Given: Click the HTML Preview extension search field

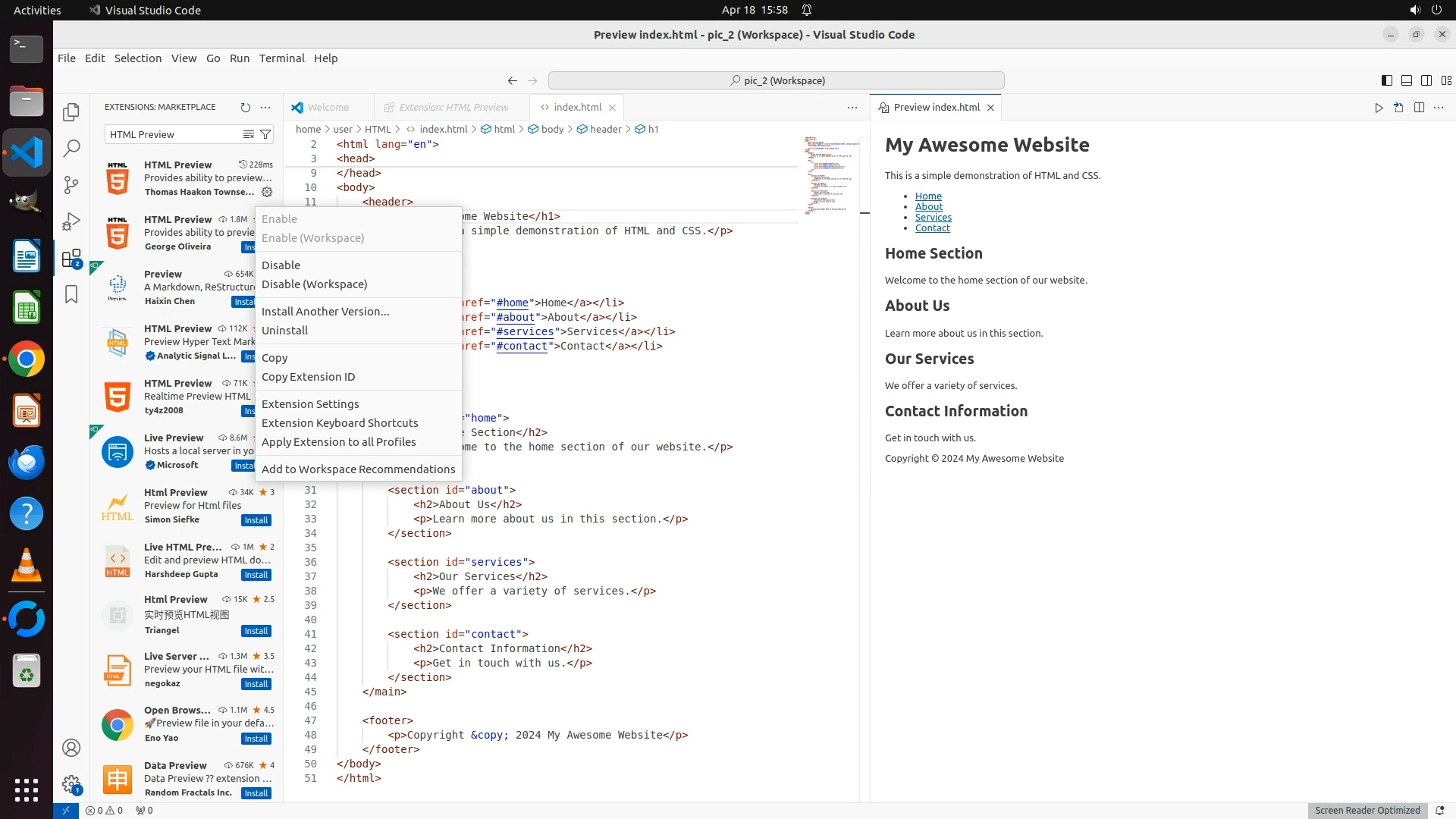Looking at the screenshot, I should coord(173,134).
